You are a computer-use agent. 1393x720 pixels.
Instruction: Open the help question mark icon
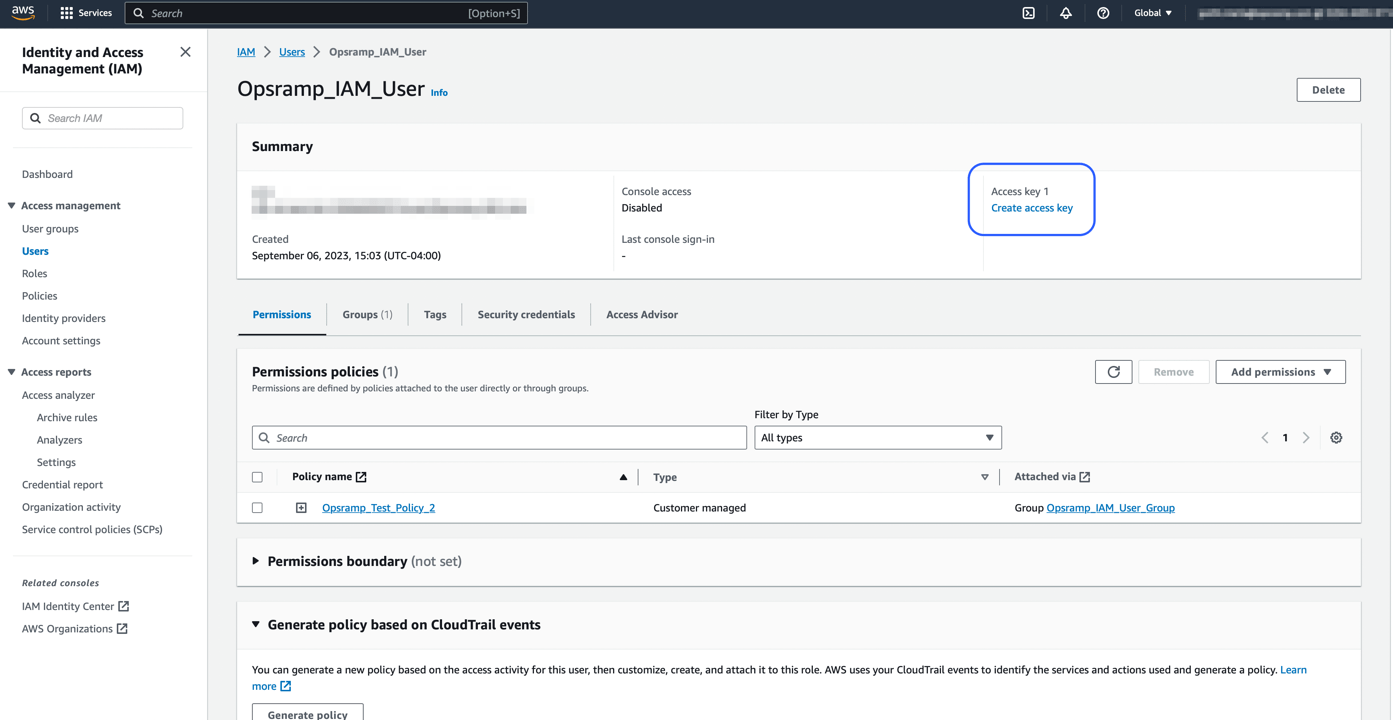(x=1101, y=13)
